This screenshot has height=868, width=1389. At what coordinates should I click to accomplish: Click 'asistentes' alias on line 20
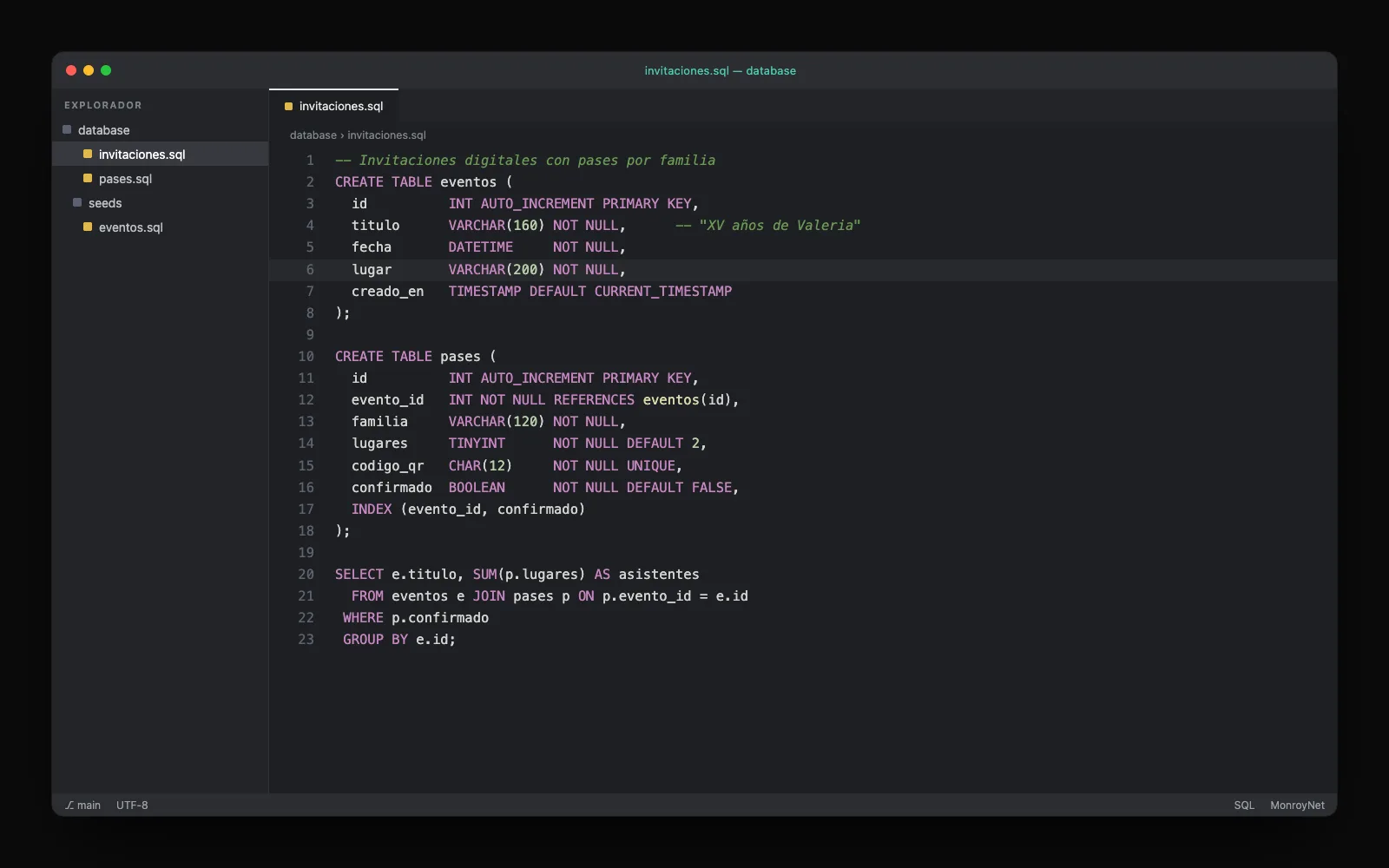click(x=659, y=575)
